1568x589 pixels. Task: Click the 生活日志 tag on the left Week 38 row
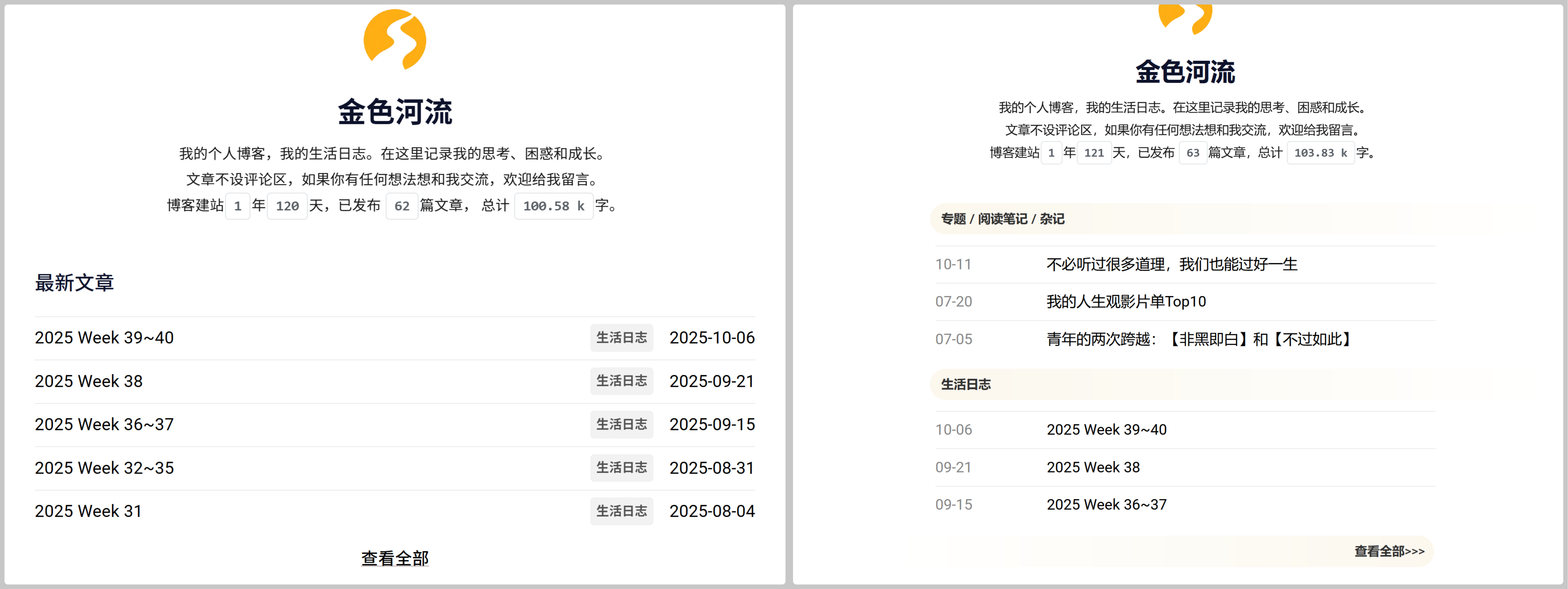pos(621,381)
